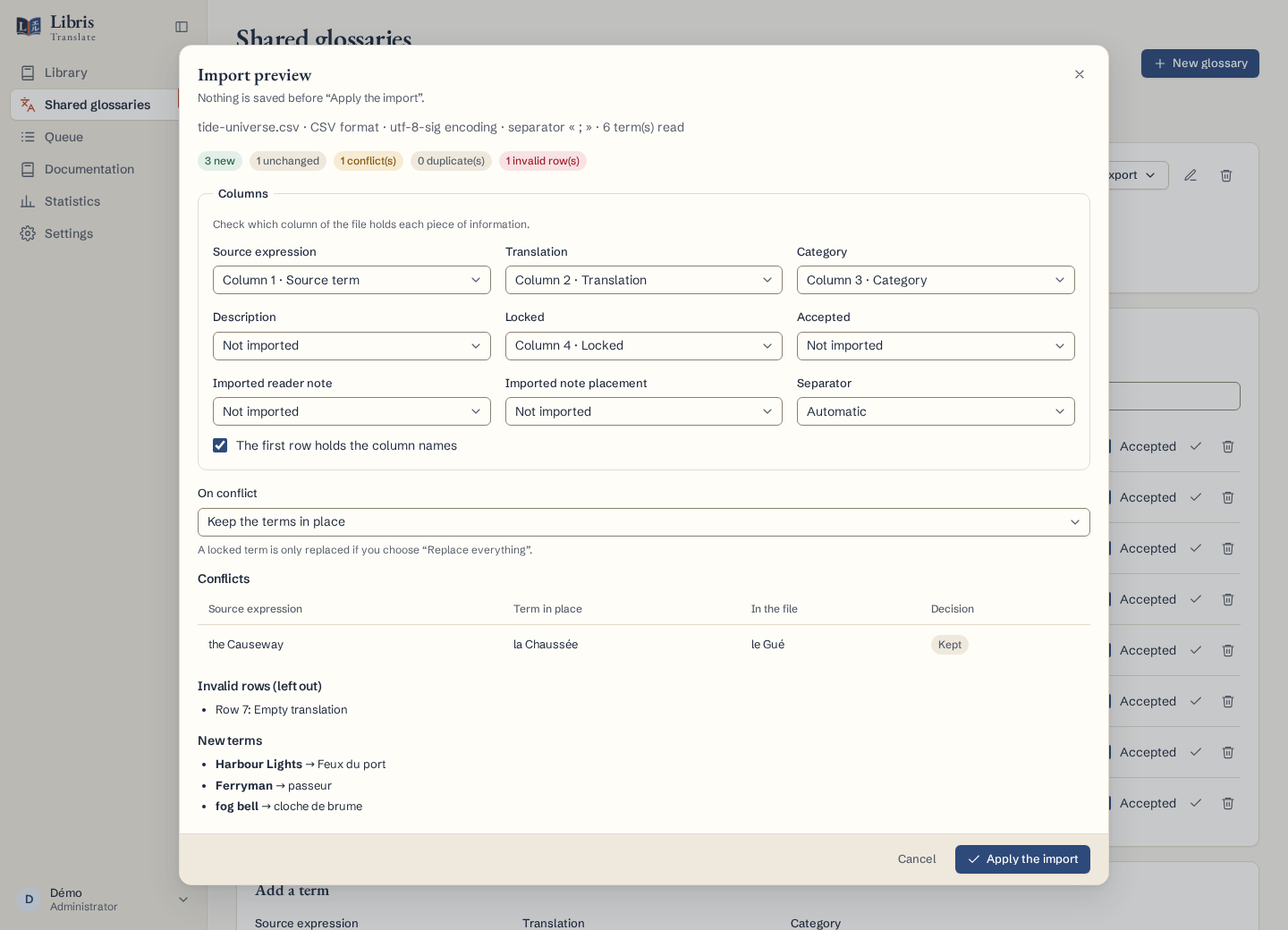1288x930 pixels.
Task: Toggle 'The first row holds the column names'
Action: (x=220, y=445)
